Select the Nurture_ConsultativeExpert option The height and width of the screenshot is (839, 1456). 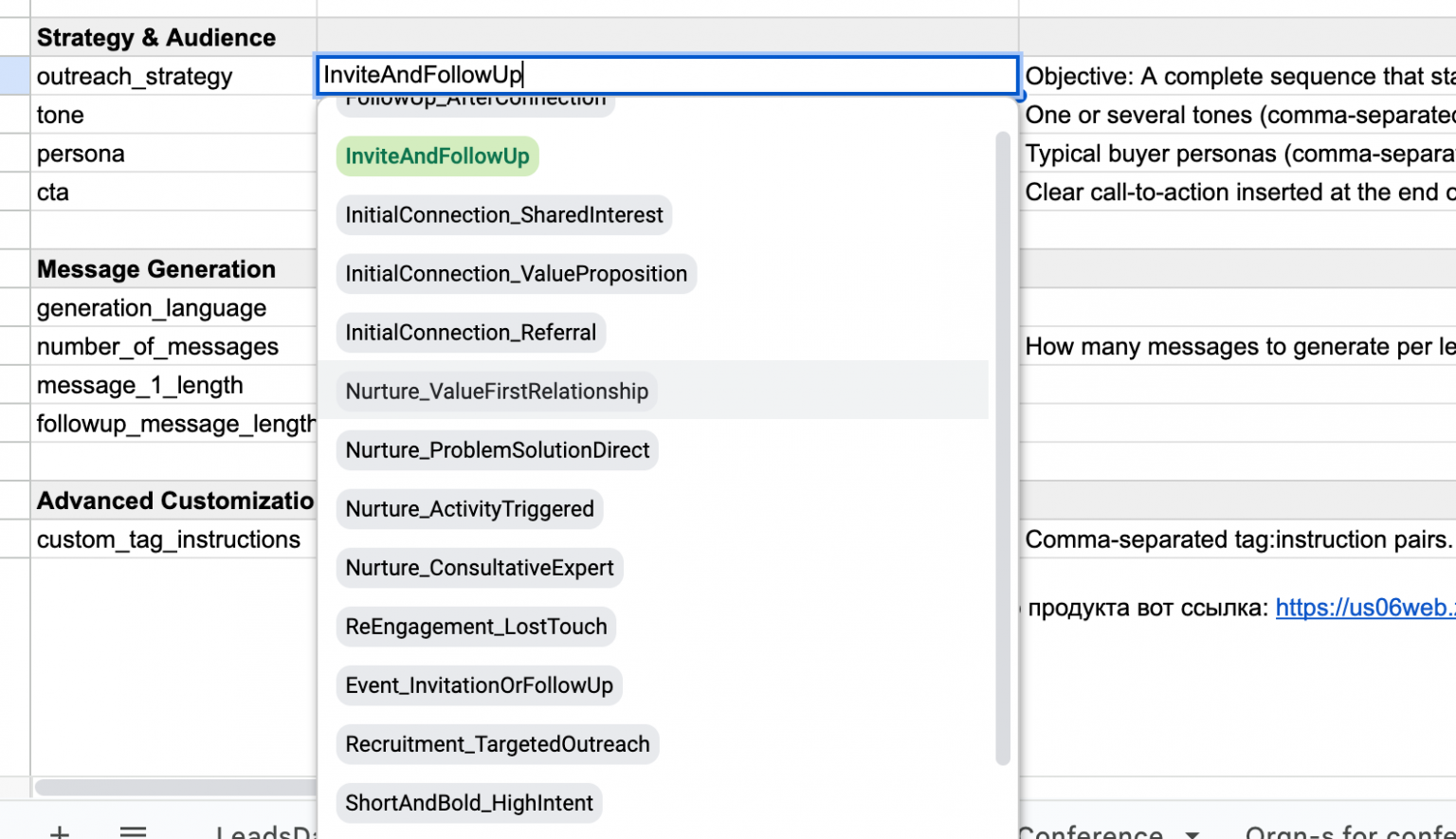479,568
